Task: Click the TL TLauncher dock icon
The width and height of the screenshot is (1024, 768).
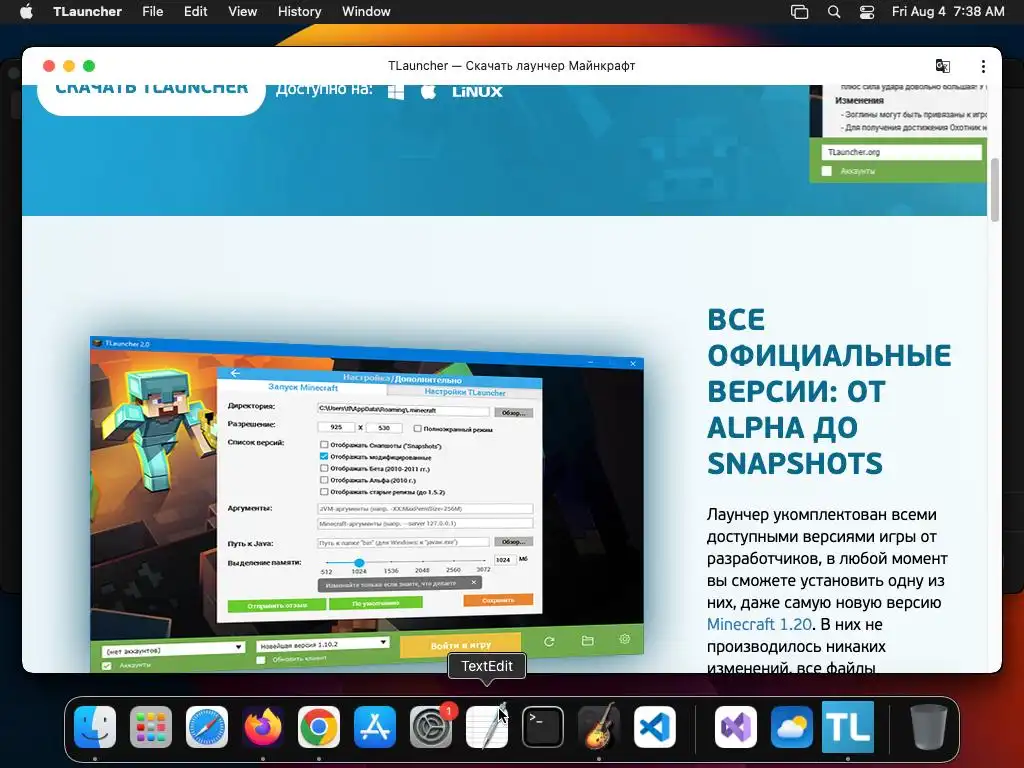Action: pos(848,727)
